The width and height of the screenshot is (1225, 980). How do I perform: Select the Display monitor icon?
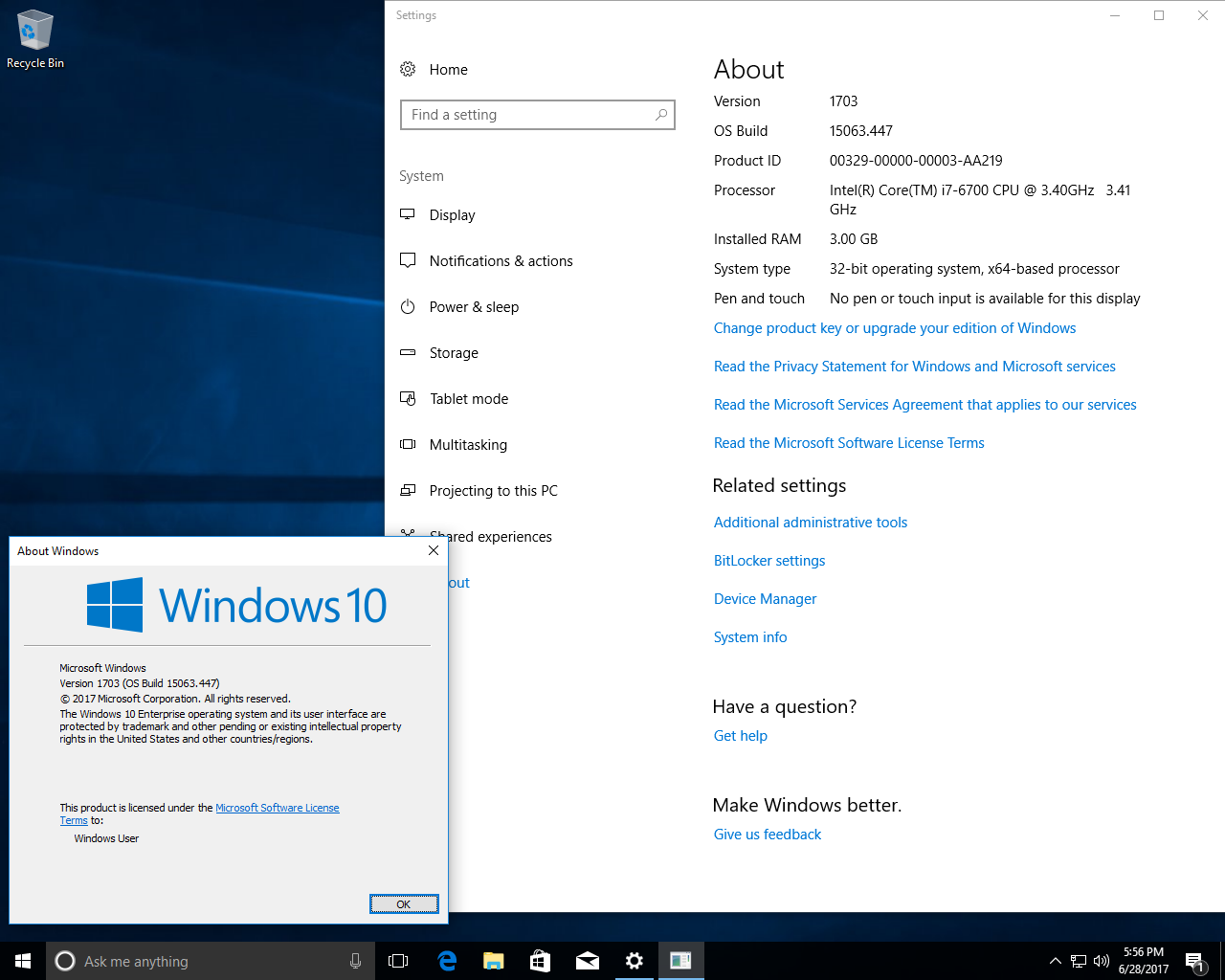click(x=408, y=214)
